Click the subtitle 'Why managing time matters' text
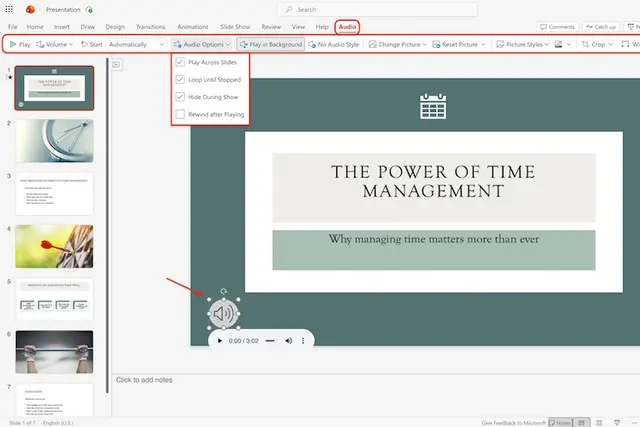The height and width of the screenshot is (427, 640). [x=434, y=239]
